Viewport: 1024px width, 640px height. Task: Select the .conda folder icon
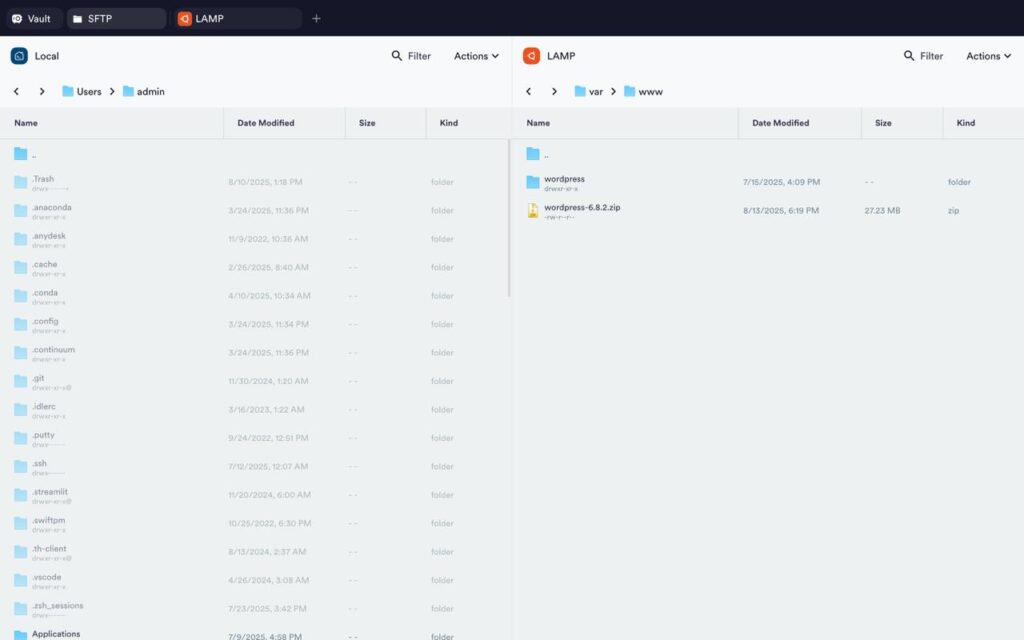click(x=21, y=296)
